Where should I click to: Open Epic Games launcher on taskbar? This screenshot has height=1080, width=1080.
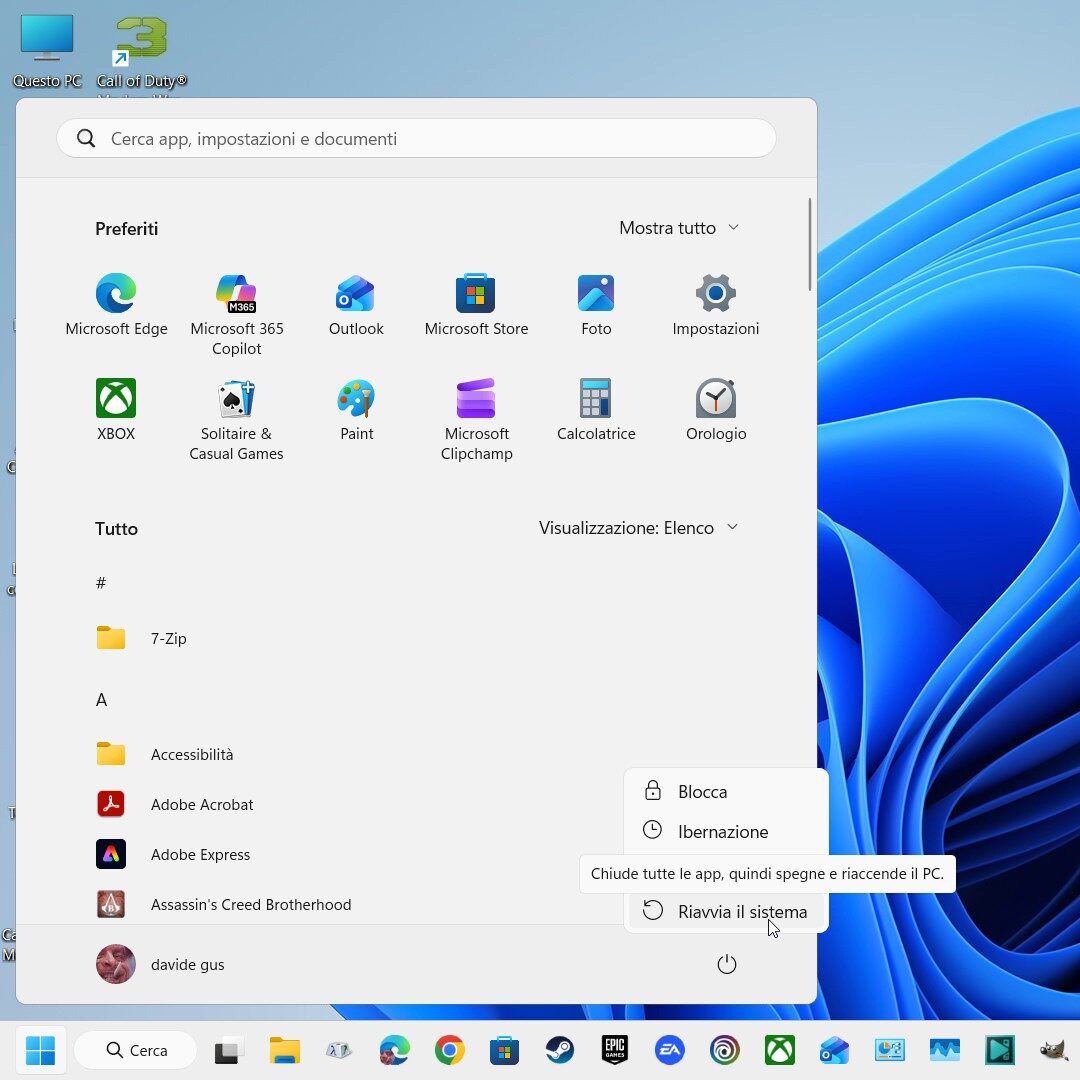click(x=614, y=1050)
